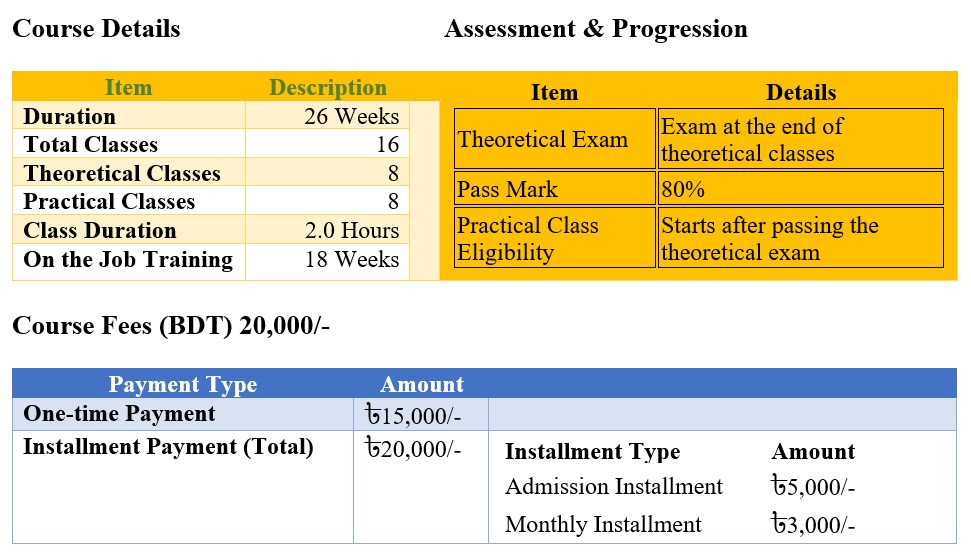Click the 80% pass mark value
971x559 pixels.
pos(683,189)
